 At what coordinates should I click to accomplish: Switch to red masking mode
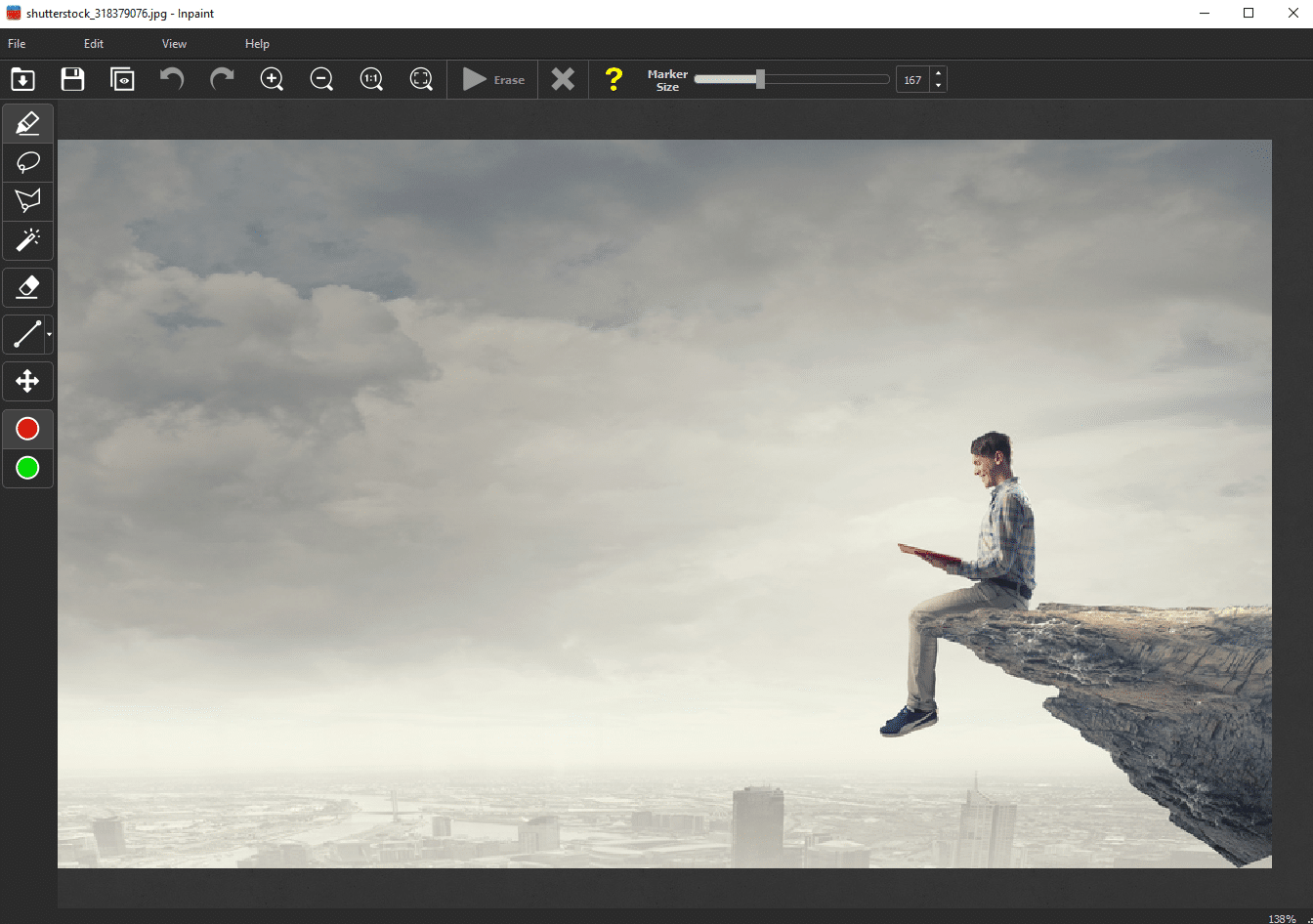coord(26,428)
